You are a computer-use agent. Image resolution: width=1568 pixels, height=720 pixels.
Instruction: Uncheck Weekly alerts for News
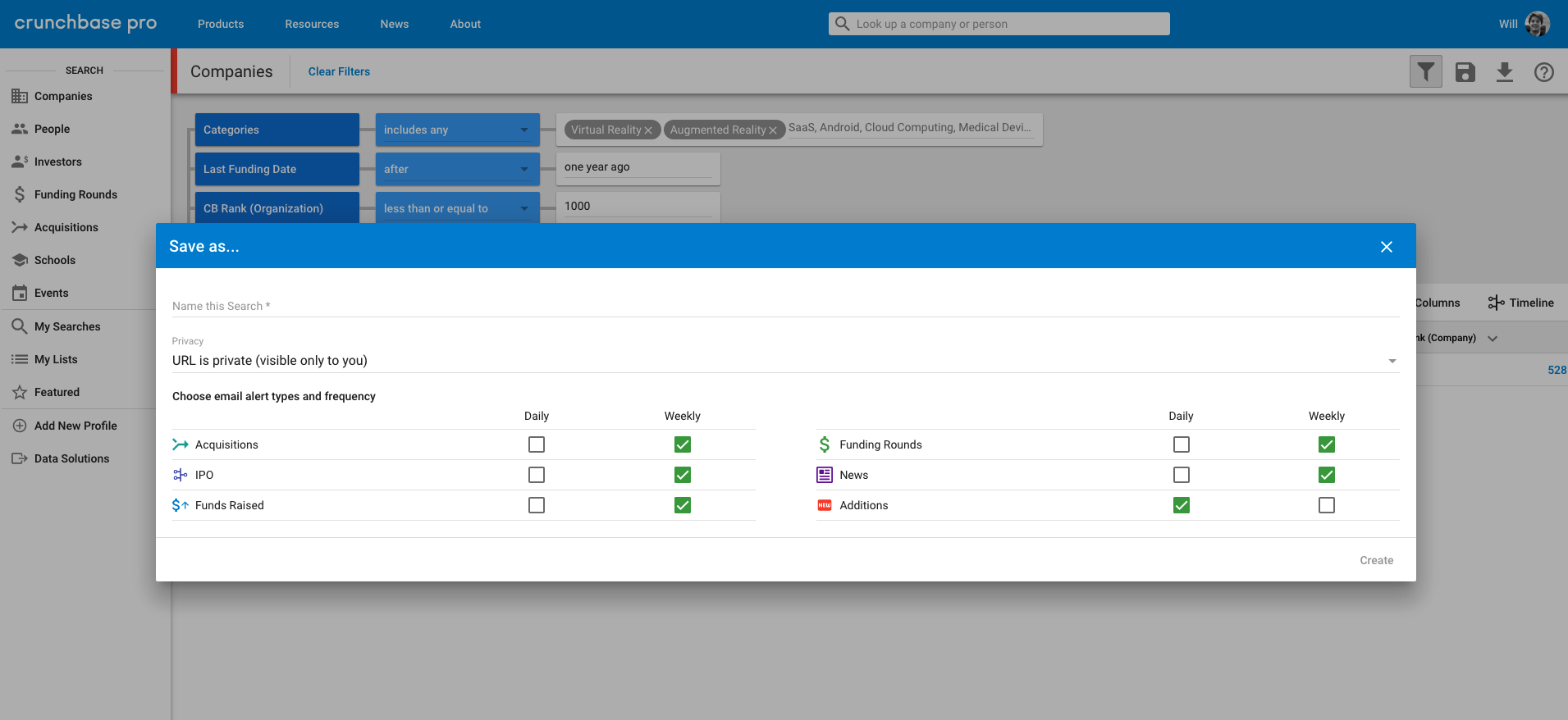tap(1327, 475)
